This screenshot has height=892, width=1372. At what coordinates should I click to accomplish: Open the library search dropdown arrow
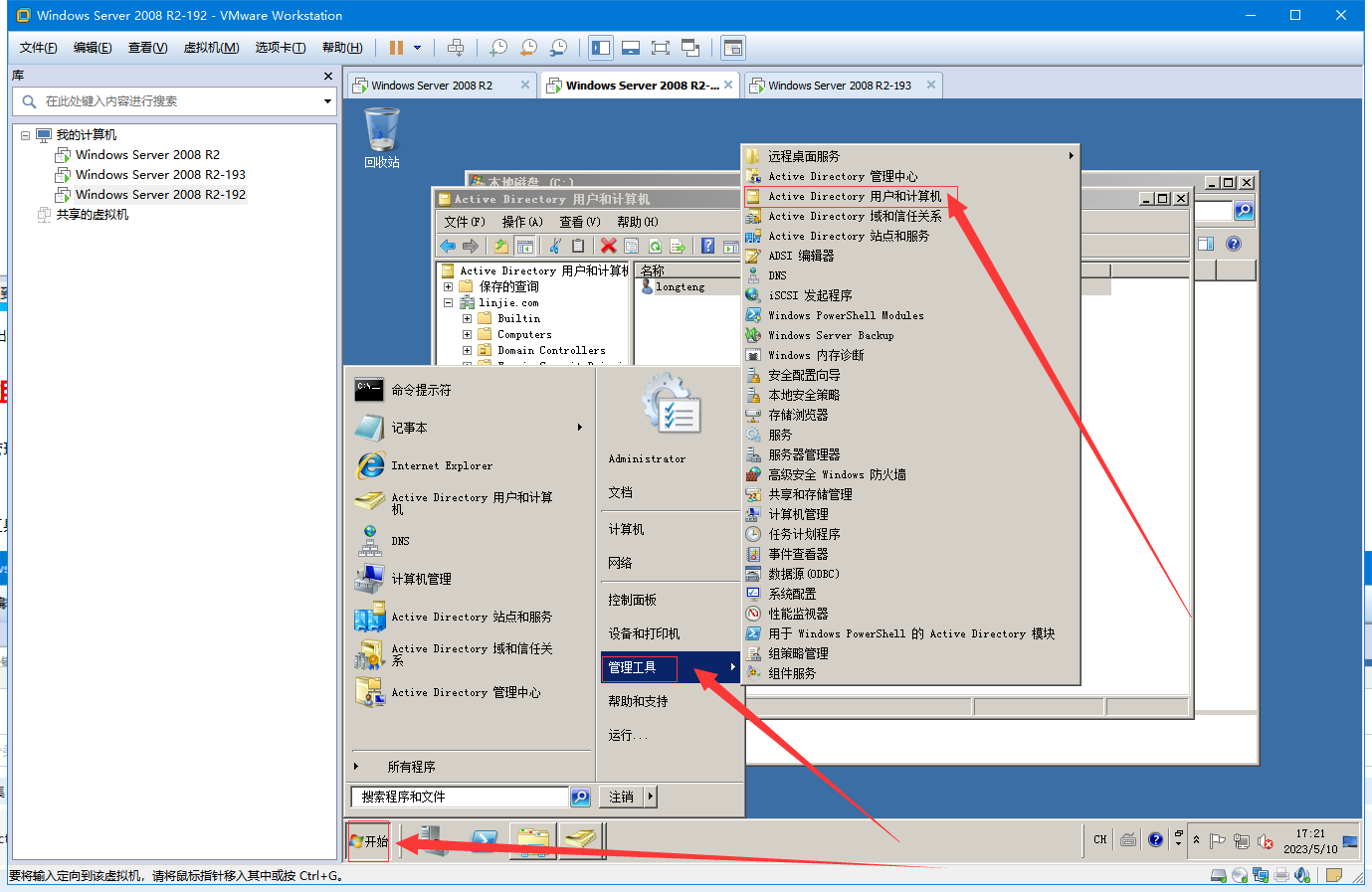327,101
